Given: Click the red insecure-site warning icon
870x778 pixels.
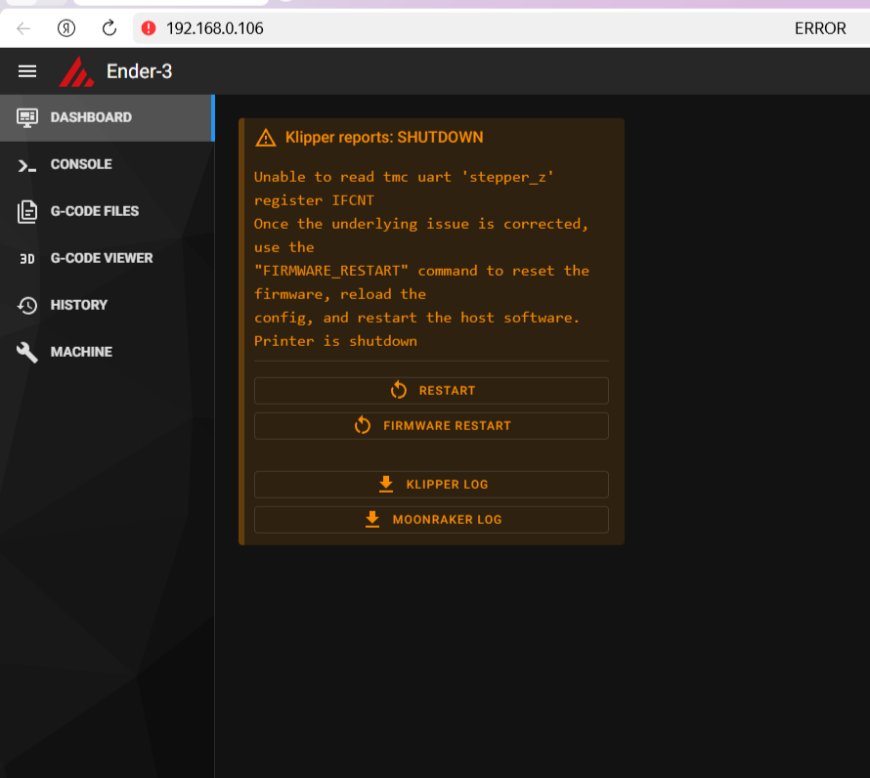Looking at the screenshot, I should coord(148,28).
